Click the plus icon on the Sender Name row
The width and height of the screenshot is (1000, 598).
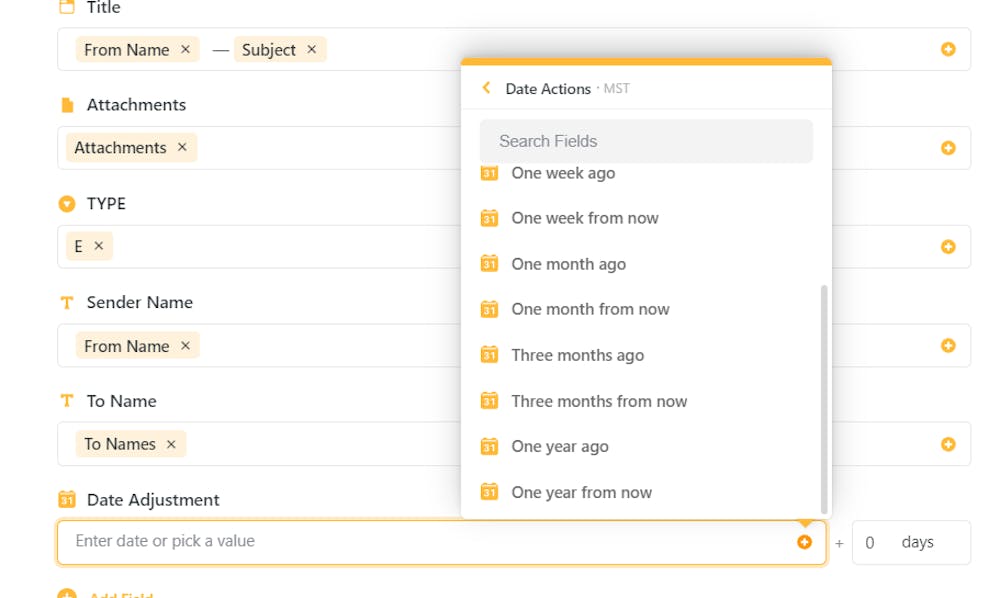947,345
